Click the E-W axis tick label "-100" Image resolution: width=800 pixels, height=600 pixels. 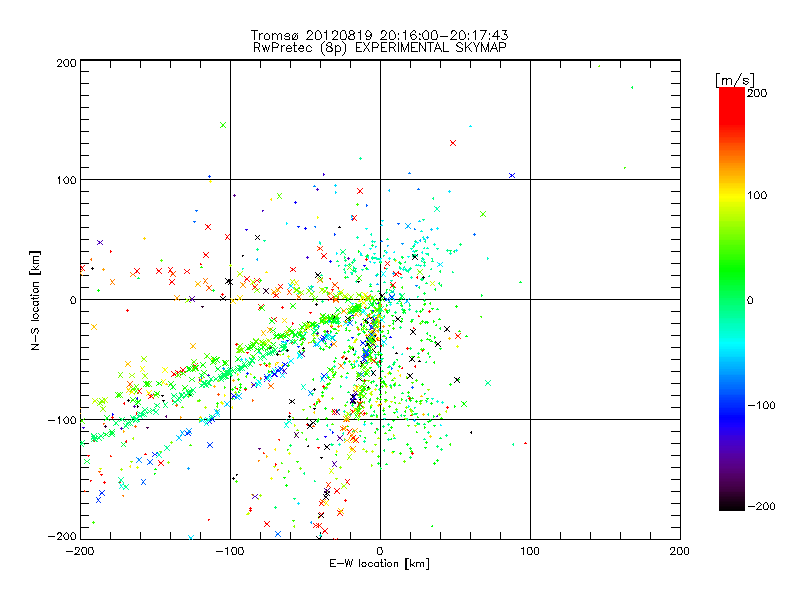(230, 551)
